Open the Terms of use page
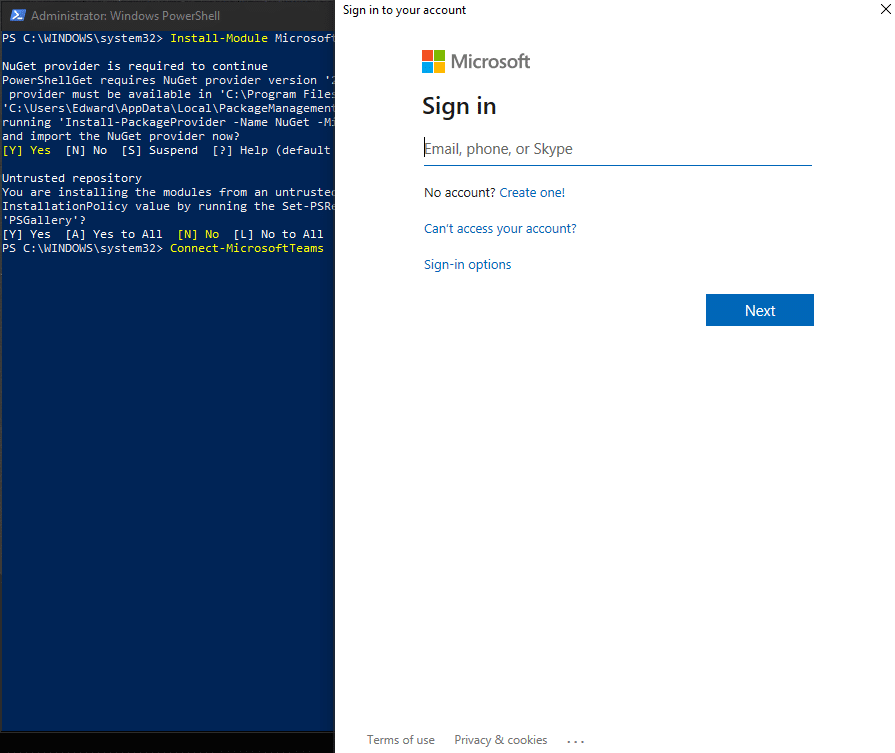Screen dimensions: 895x753 click(x=400, y=740)
